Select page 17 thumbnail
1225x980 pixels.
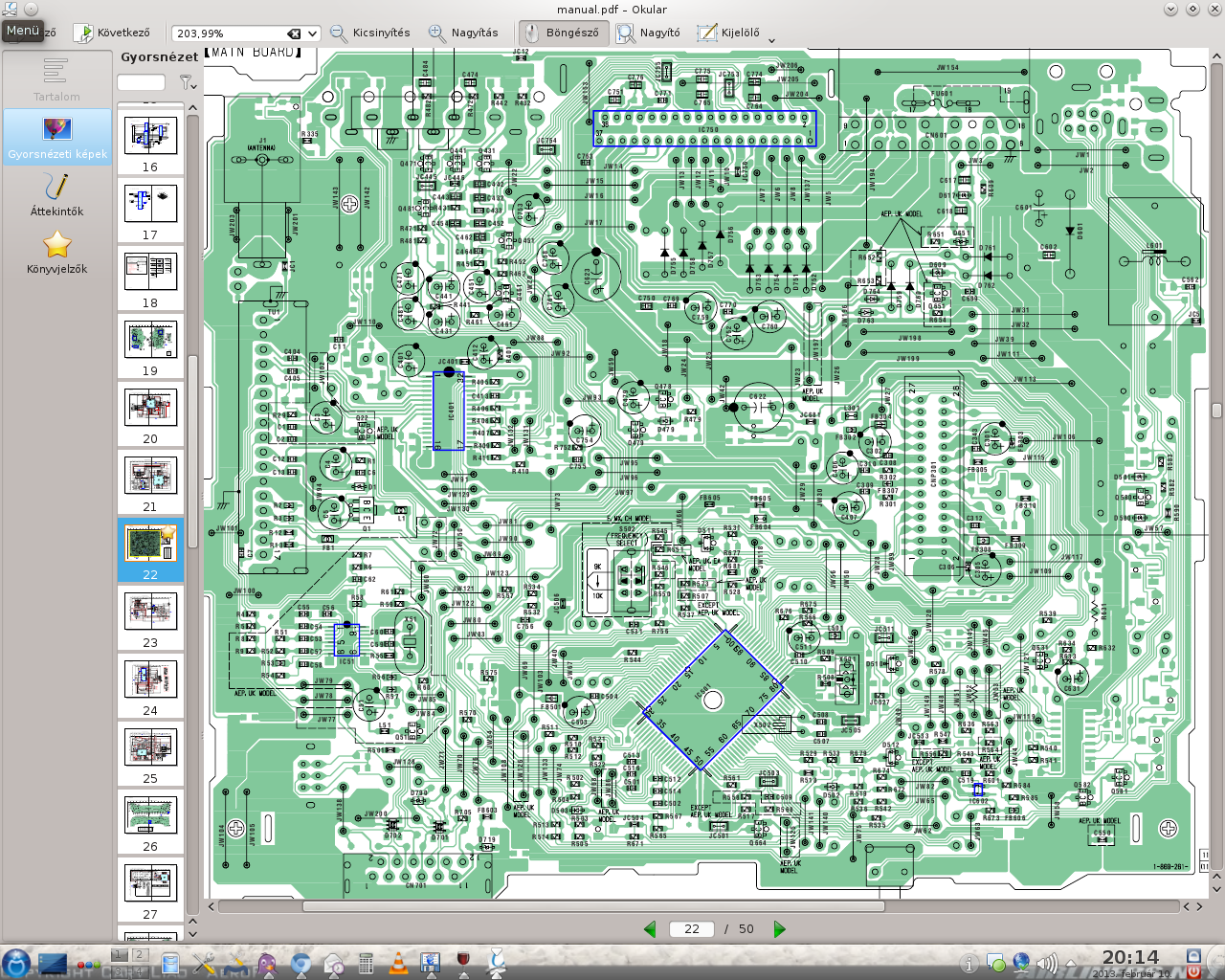point(150,212)
